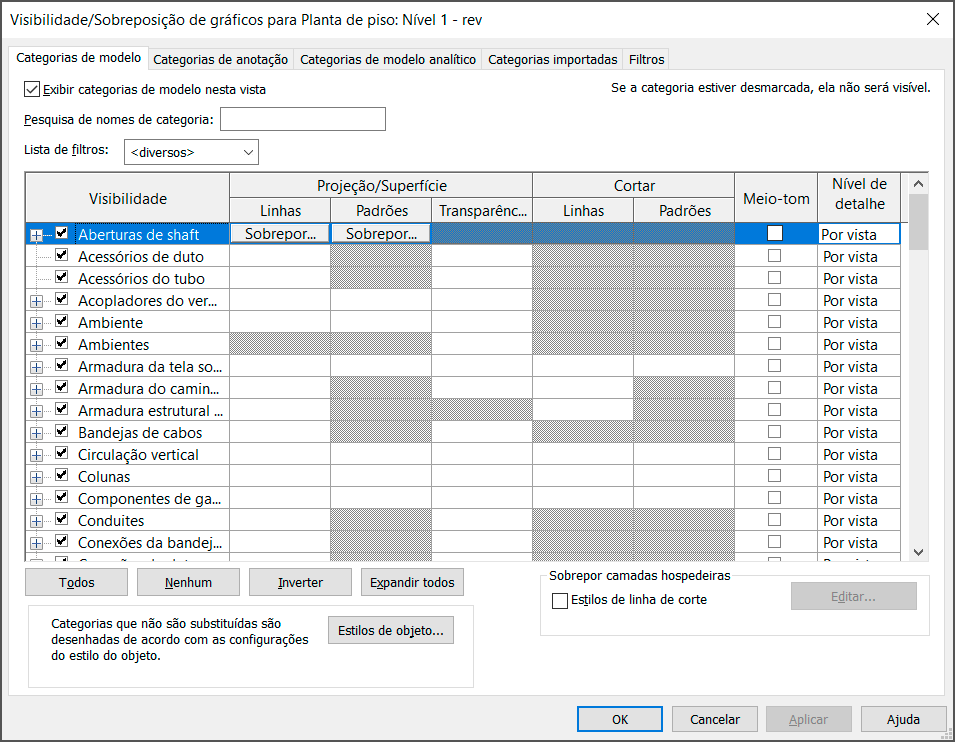Uncheck visibility for Acessórios de duto

(61, 256)
